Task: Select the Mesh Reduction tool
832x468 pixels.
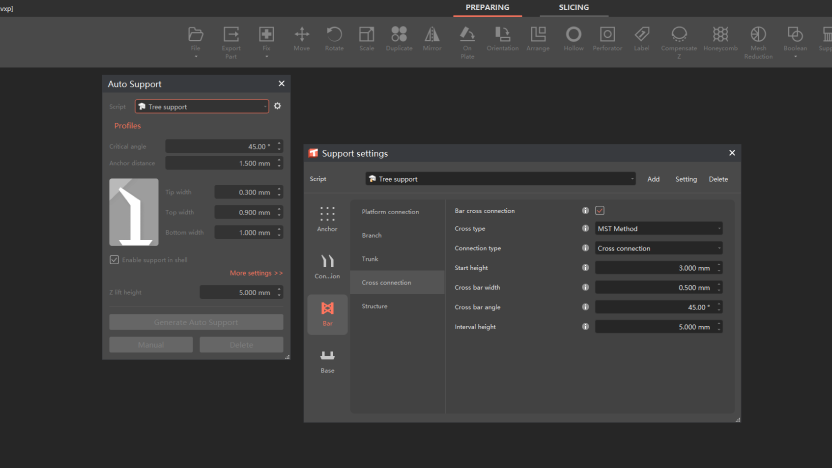Action: coord(758,42)
